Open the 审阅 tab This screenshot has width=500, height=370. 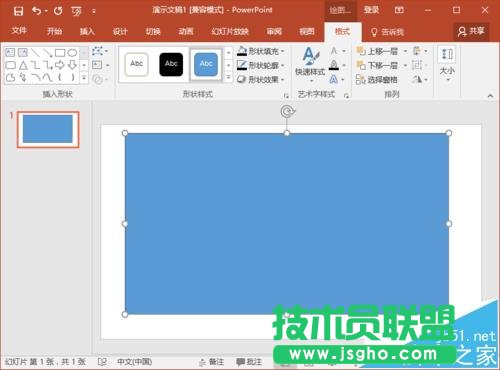[274, 31]
